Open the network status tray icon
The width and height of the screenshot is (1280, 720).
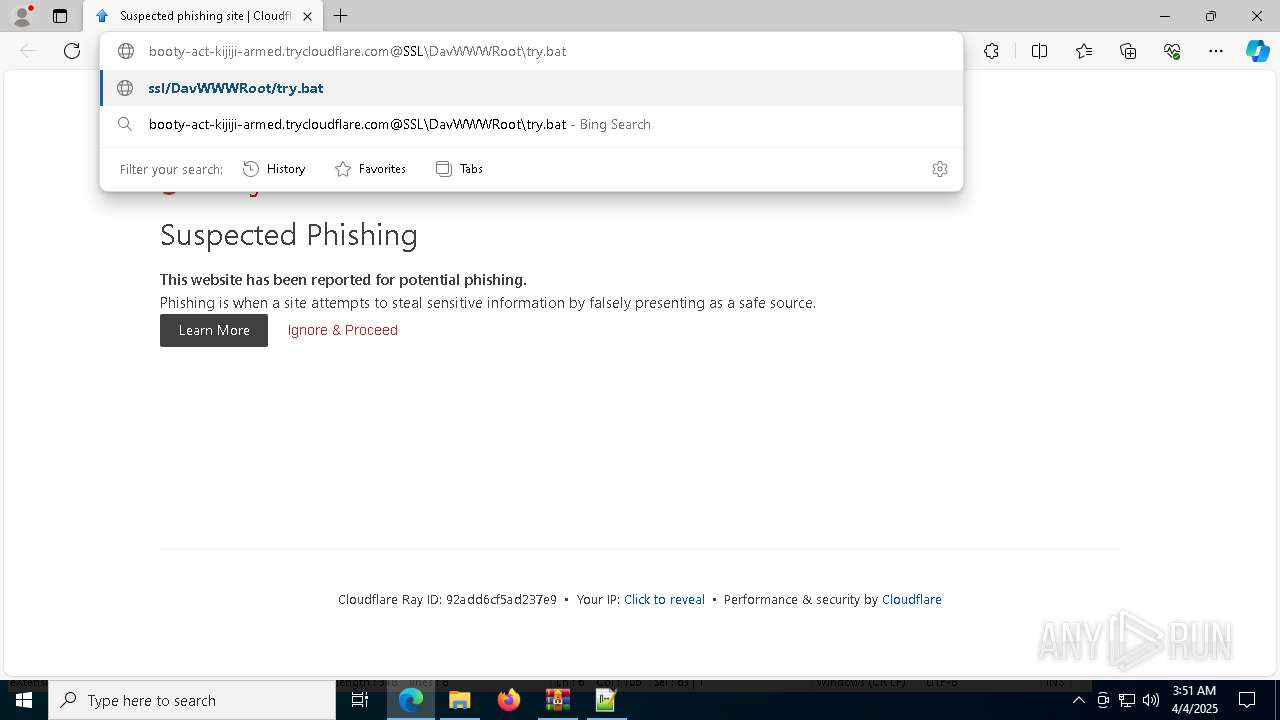pyautogui.click(x=1127, y=700)
